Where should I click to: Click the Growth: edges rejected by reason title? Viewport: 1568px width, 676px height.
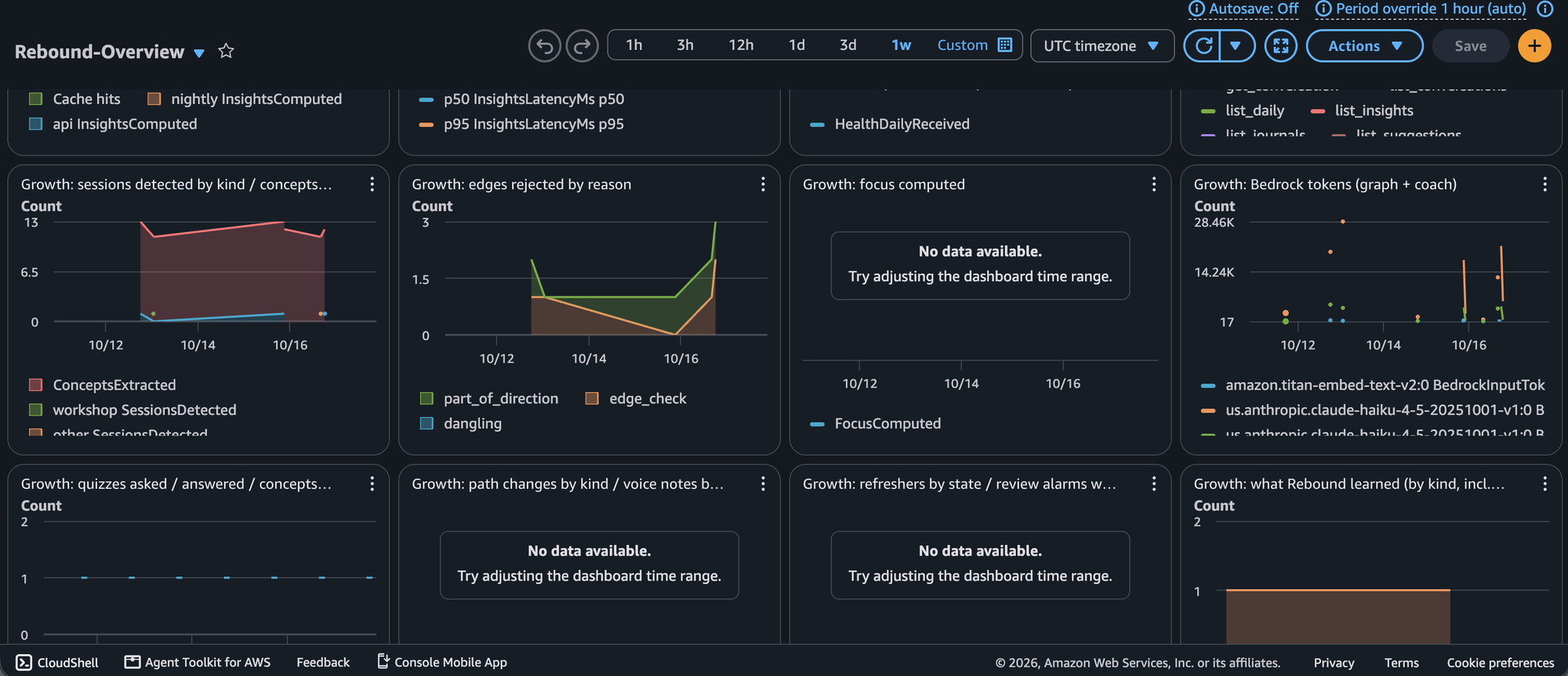[521, 184]
